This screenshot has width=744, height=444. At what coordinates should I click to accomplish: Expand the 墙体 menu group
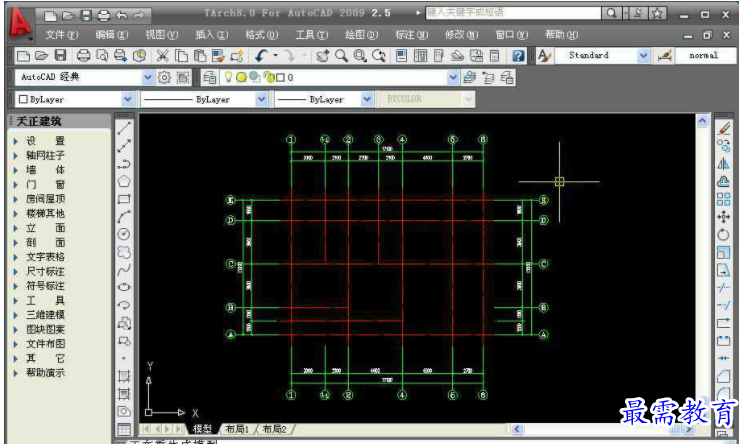[46, 170]
